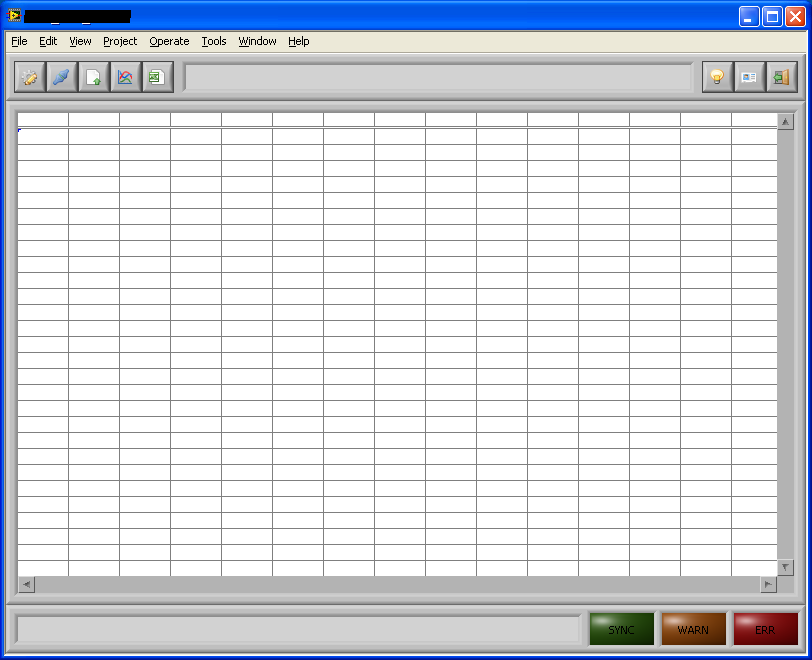Click the long text field in the toolbar

click(x=439, y=77)
